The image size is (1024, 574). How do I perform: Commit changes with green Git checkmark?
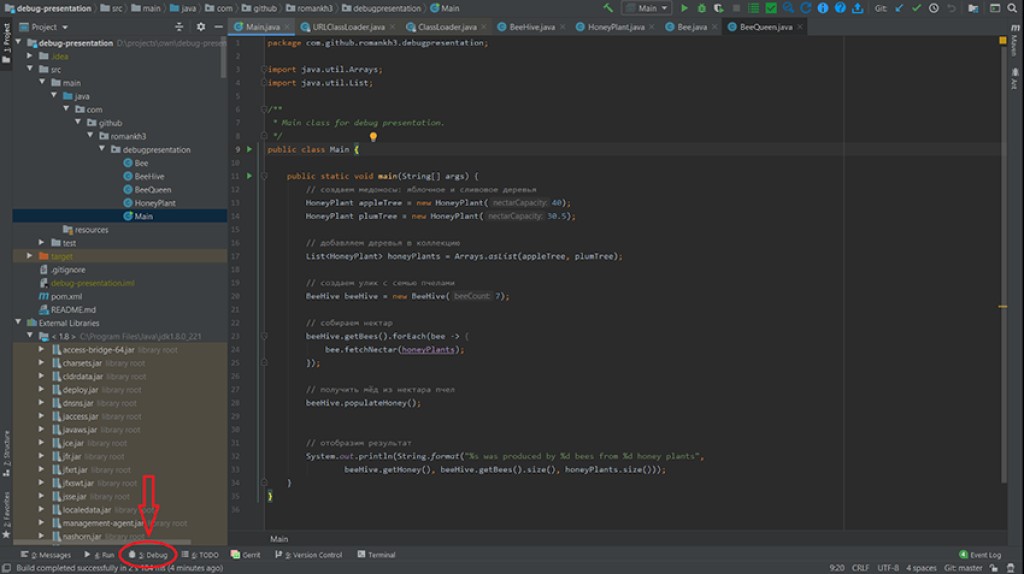(916, 8)
